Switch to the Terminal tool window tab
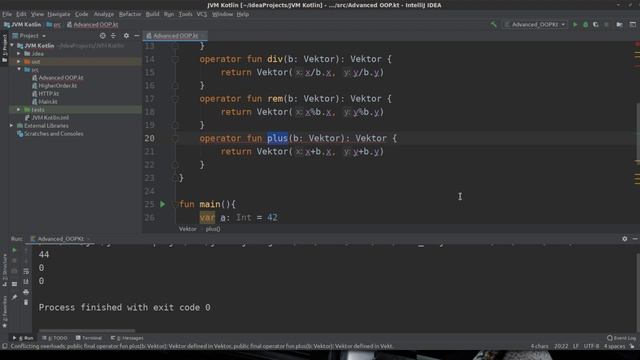This screenshot has width=640, height=360. (x=89, y=338)
